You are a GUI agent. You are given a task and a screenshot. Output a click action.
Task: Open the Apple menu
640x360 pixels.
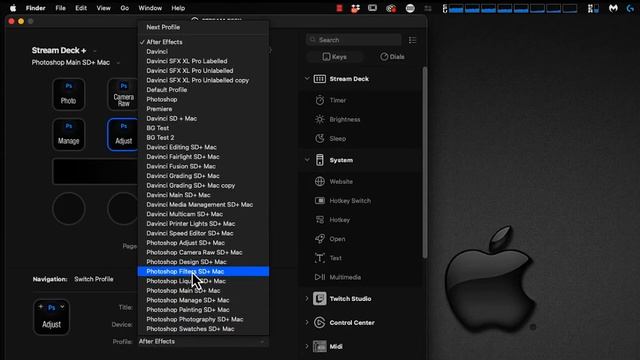coord(13,8)
